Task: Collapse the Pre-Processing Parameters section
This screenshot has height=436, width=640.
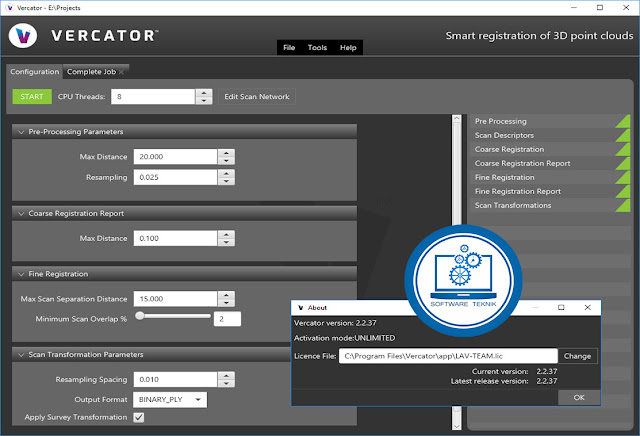Action: pyautogui.click(x=21, y=132)
